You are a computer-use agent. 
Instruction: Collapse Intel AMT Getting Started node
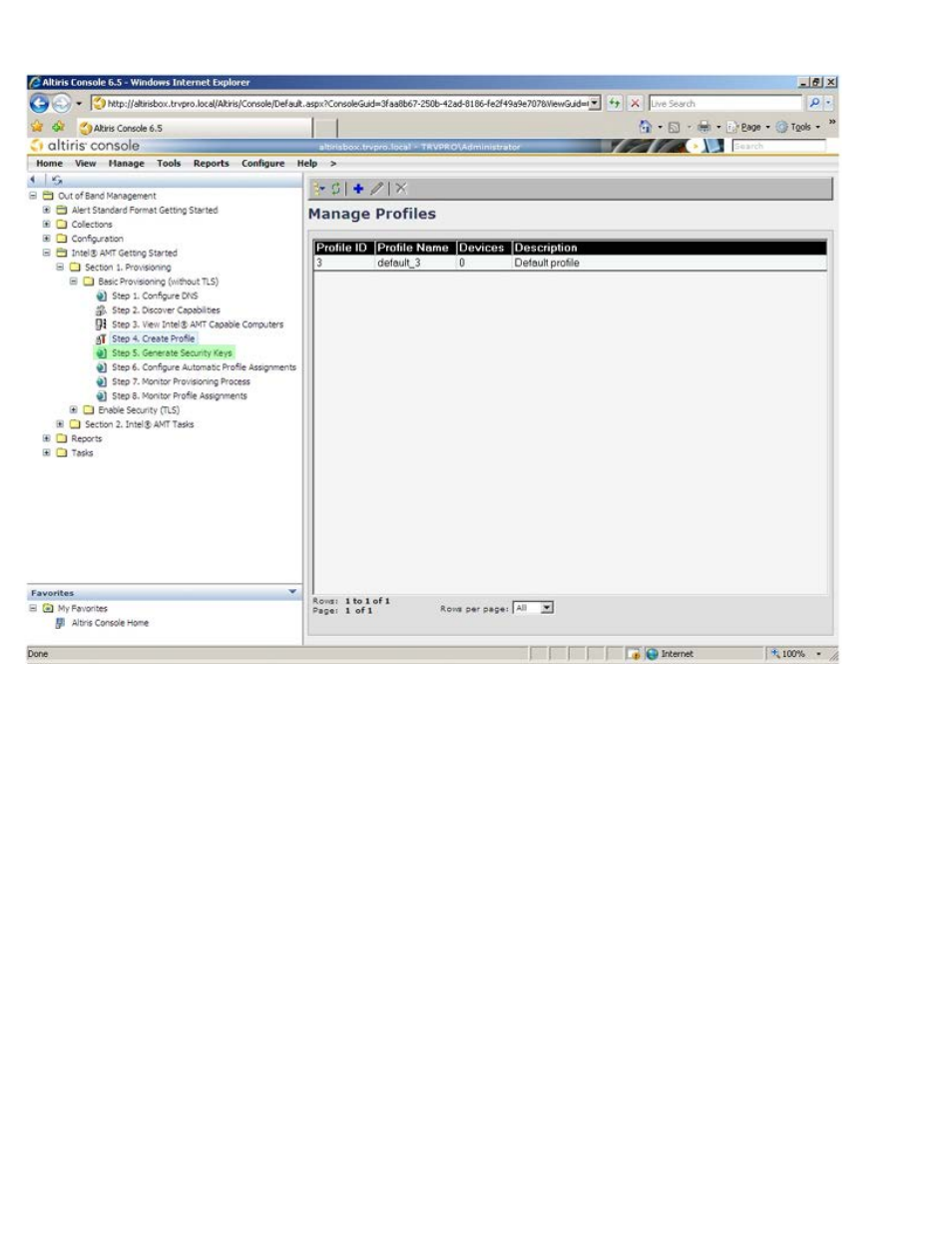coord(46,253)
